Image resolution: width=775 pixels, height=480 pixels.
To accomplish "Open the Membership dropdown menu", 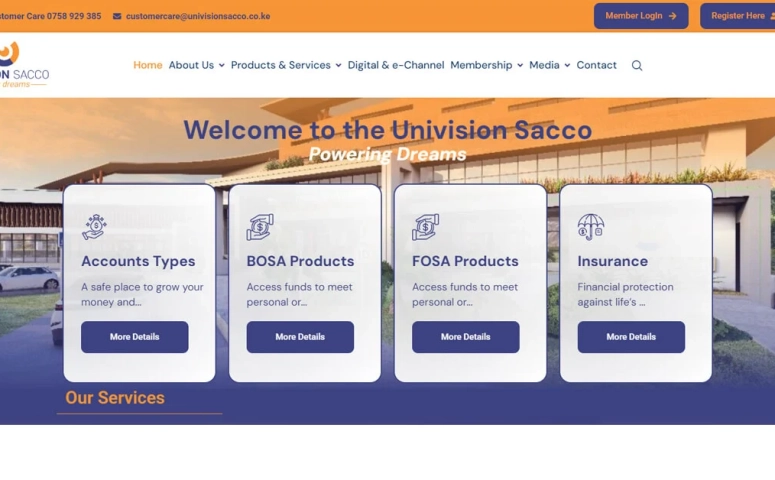I will pos(487,65).
